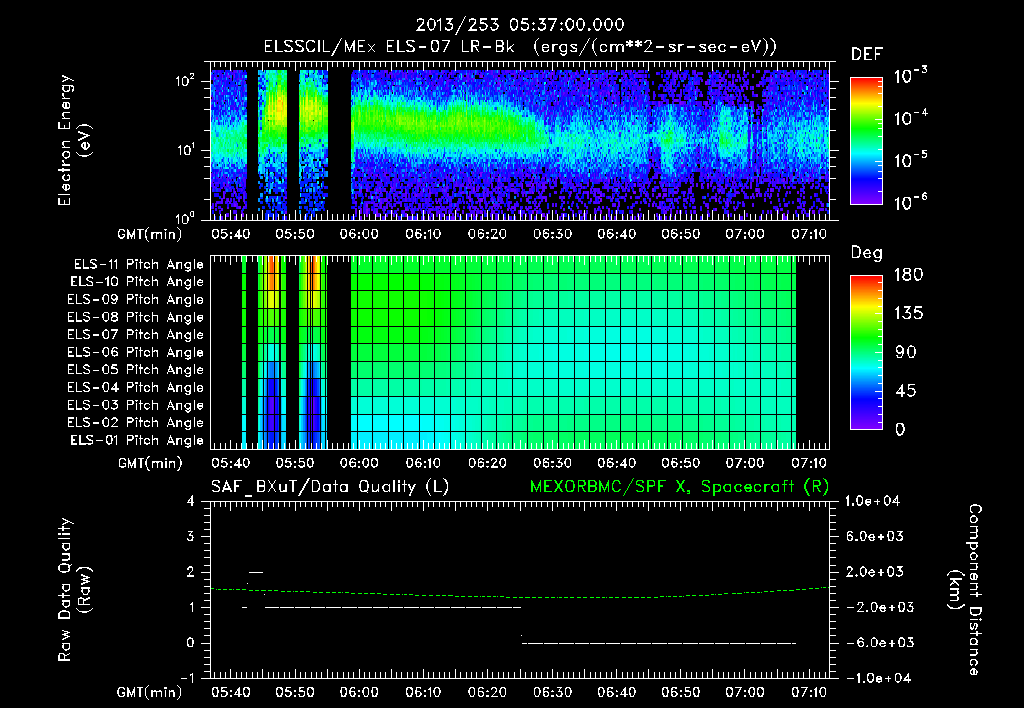Viewport: 1024px width, 708px height.
Task: Click the 135 value on Deg scale
Action: click(x=908, y=314)
